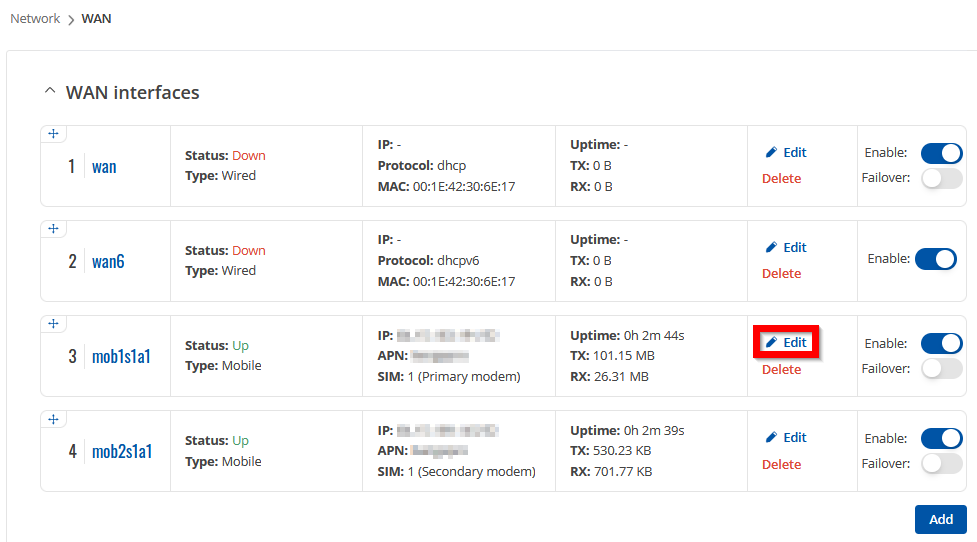
Task: Delete the mob2s1a1 interface
Action: [781, 464]
